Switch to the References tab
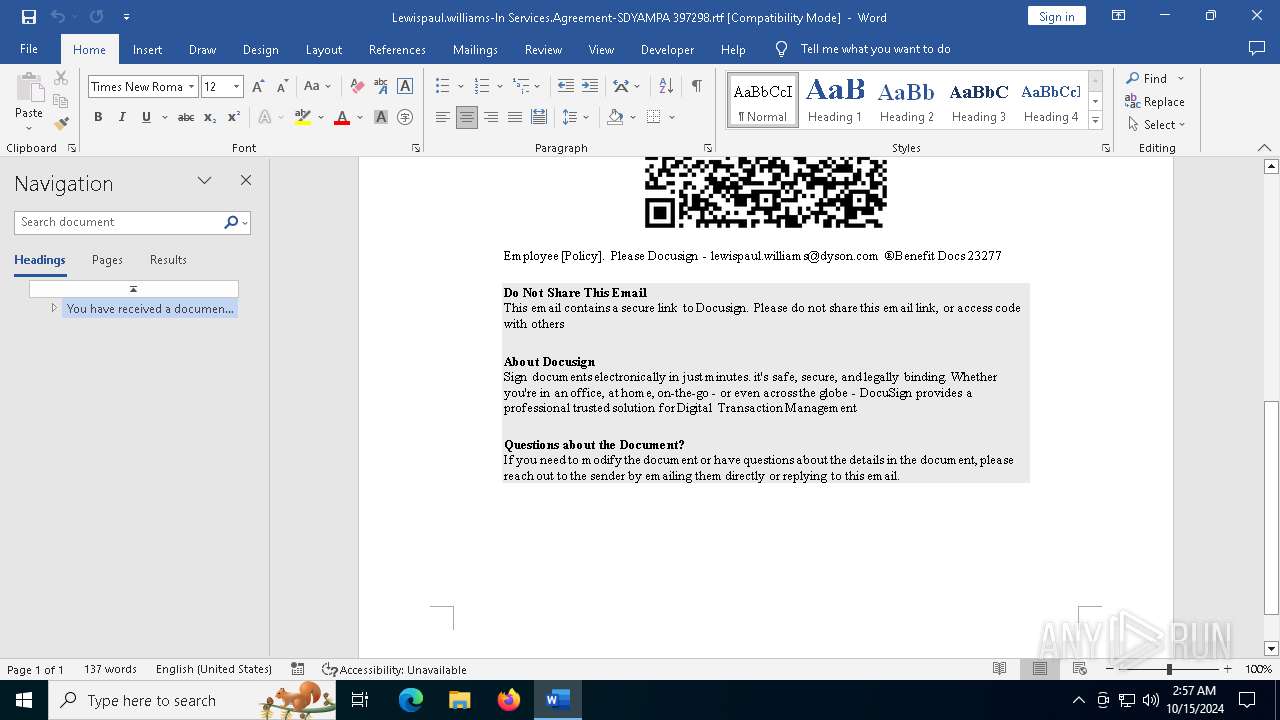 click(x=397, y=49)
